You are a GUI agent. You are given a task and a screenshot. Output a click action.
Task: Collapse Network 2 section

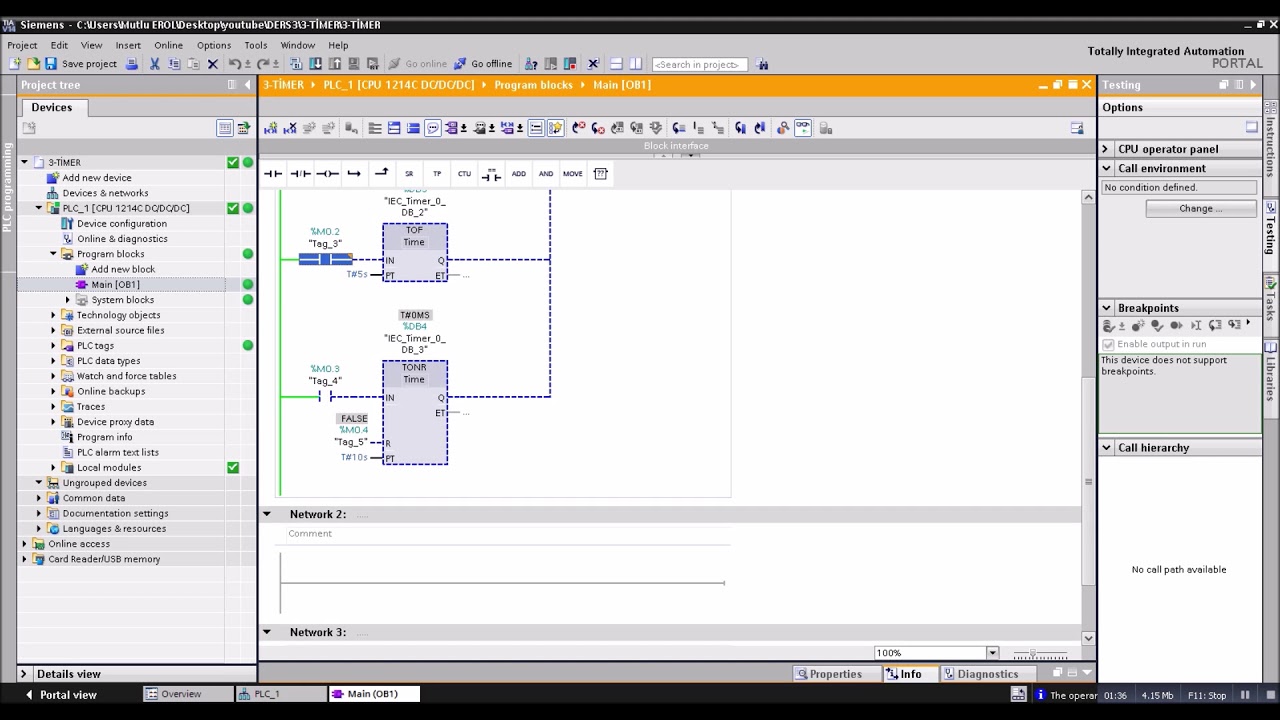pyautogui.click(x=267, y=514)
